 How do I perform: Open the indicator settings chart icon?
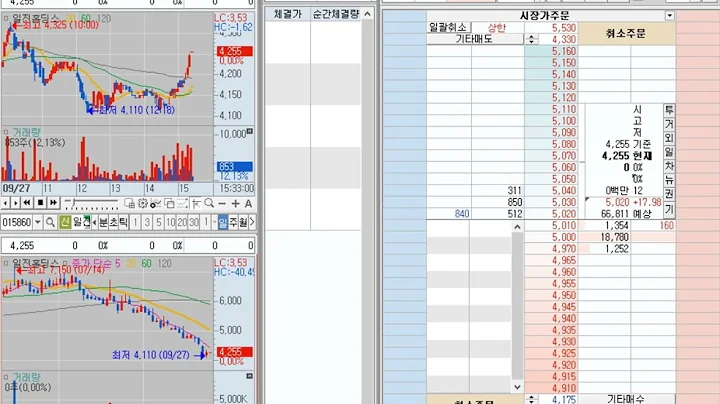click(156, 203)
